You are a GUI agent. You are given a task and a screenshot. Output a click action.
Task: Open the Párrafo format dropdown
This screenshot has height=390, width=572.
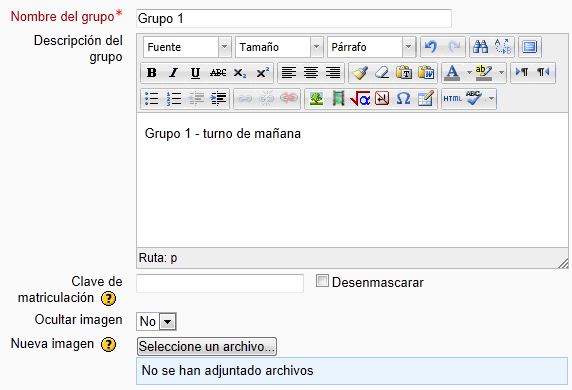(409, 47)
